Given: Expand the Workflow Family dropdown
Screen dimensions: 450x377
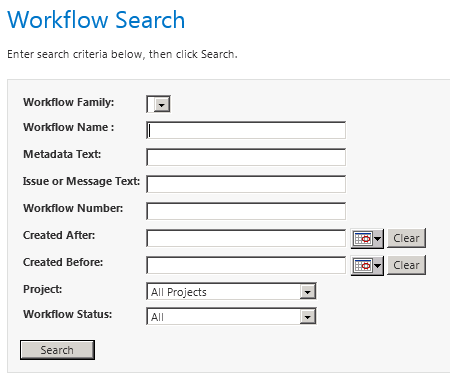Looking at the screenshot, I should click(158, 104).
